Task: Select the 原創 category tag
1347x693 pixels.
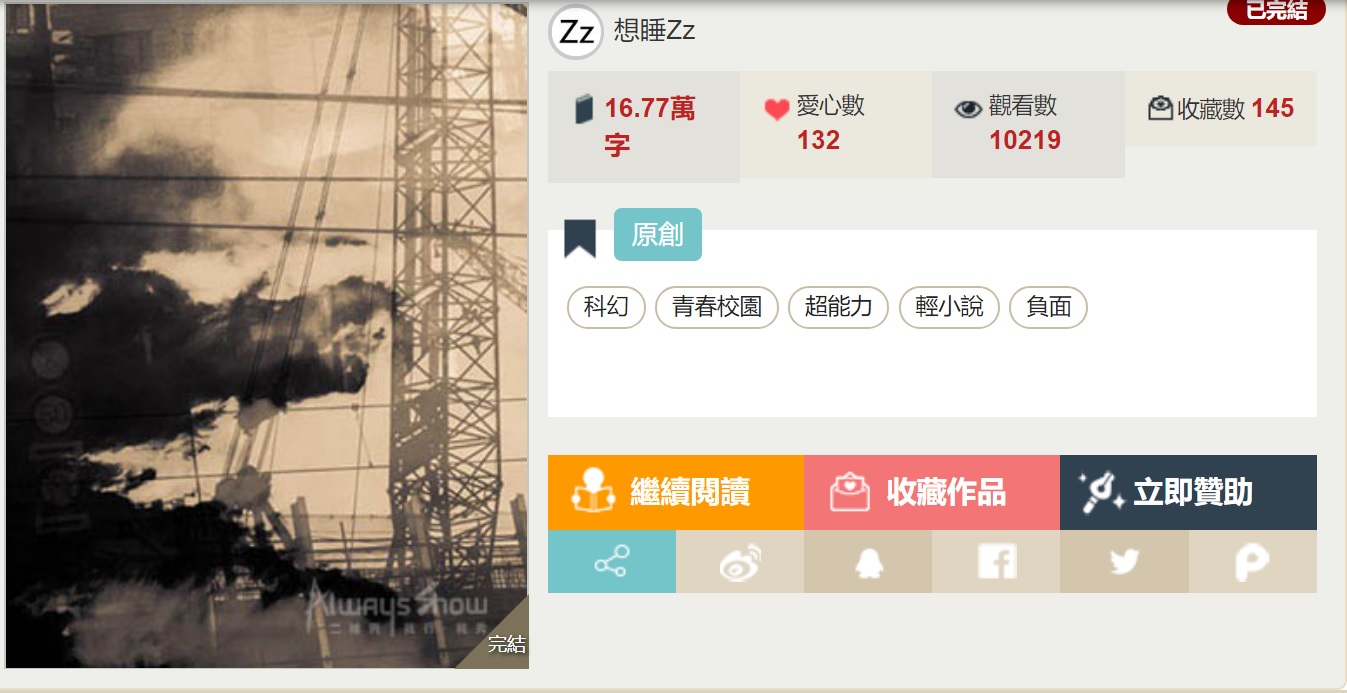Action: click(658, 234)
